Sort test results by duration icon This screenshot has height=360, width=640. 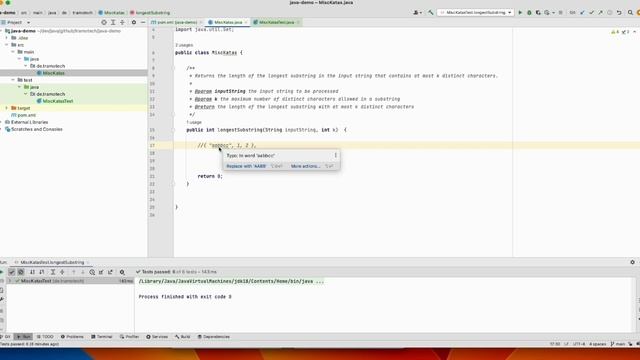point(41,272)
